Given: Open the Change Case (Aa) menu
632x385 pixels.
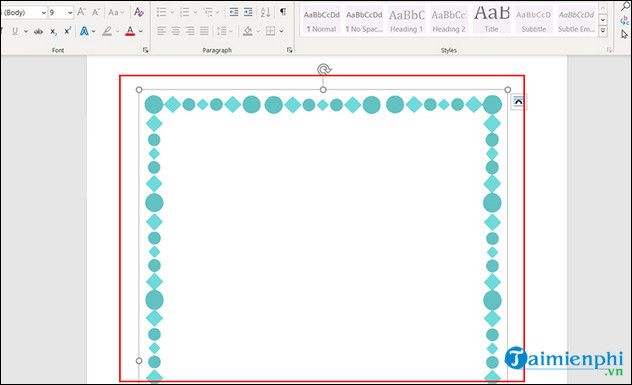Looking at the screenshot, I should tap(116, 12).
